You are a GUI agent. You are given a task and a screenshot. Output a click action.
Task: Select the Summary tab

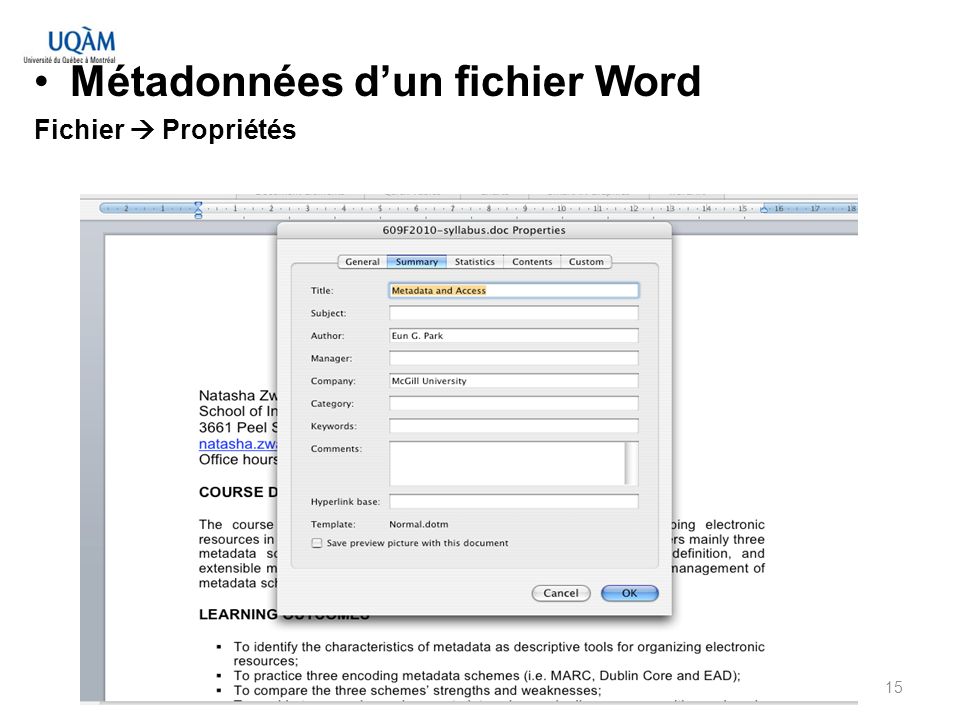[416, 261]
